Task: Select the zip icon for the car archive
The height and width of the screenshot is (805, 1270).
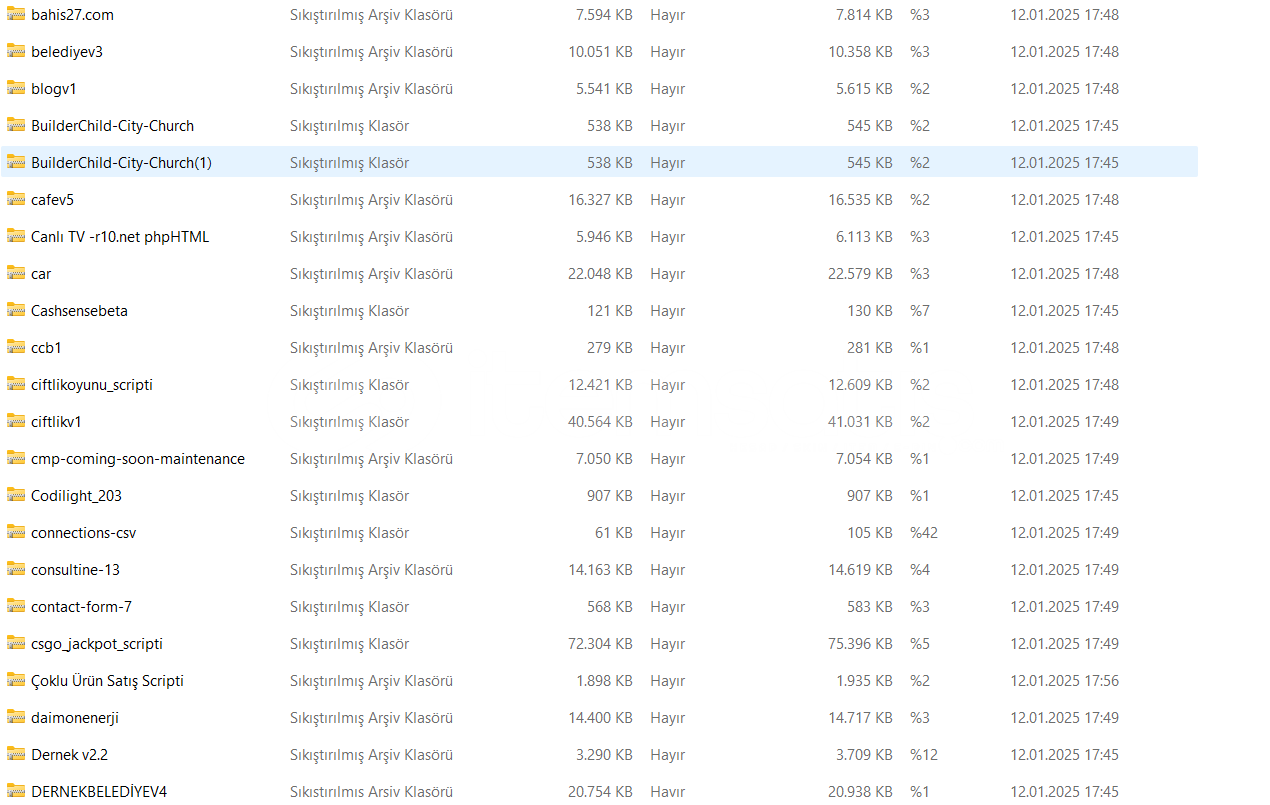Action: (16, 273)
